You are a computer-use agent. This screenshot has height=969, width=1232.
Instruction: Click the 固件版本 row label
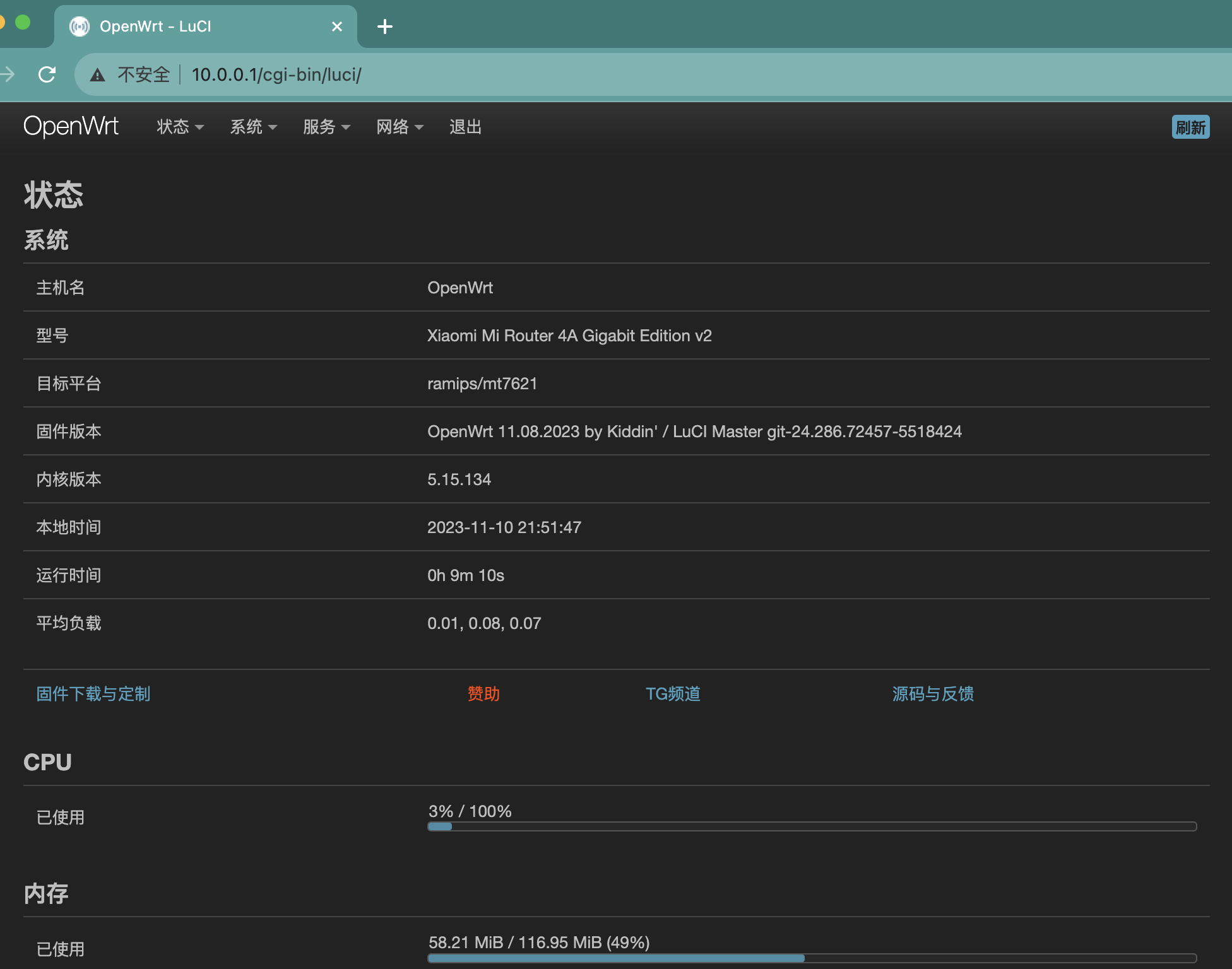coord(69,432)
